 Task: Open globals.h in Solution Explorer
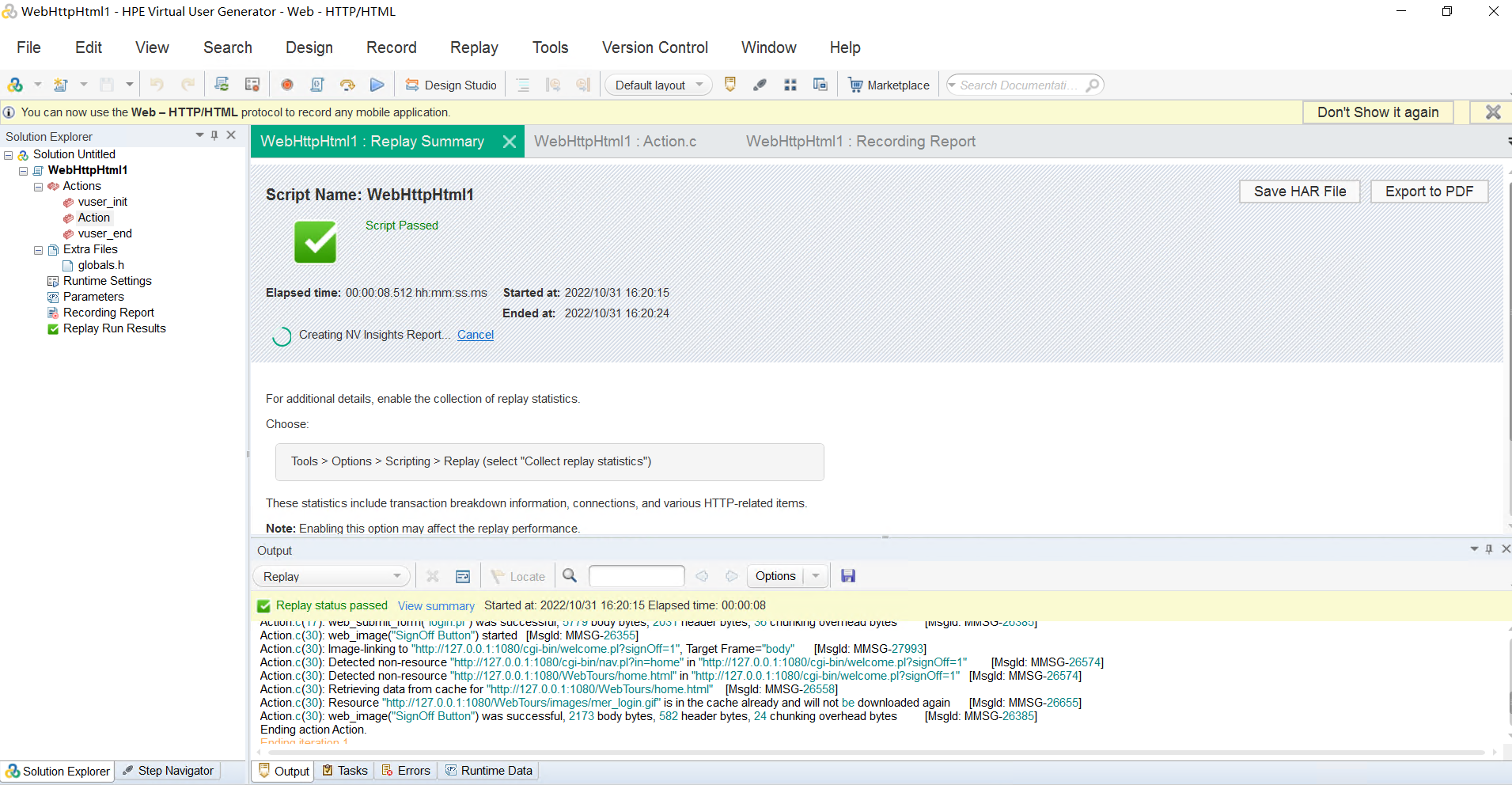point(100,265)
